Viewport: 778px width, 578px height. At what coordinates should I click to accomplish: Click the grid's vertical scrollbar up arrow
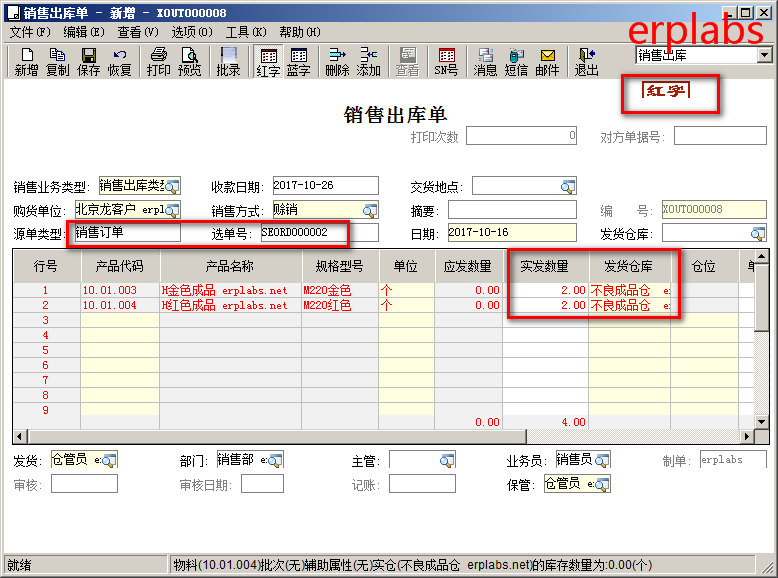(761, 257)
